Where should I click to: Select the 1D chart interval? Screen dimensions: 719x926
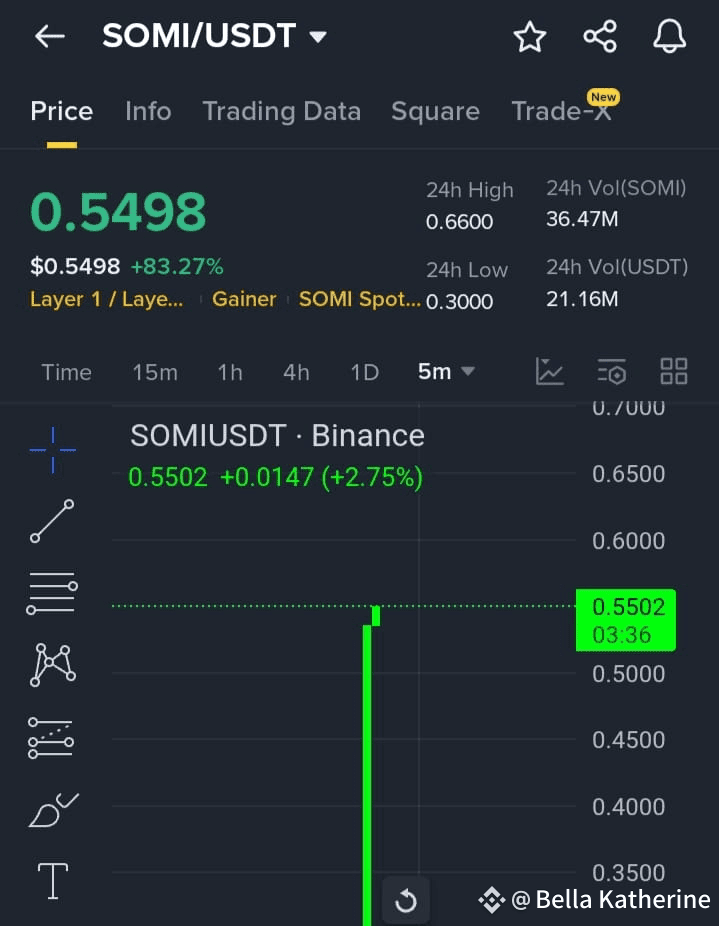365,373
